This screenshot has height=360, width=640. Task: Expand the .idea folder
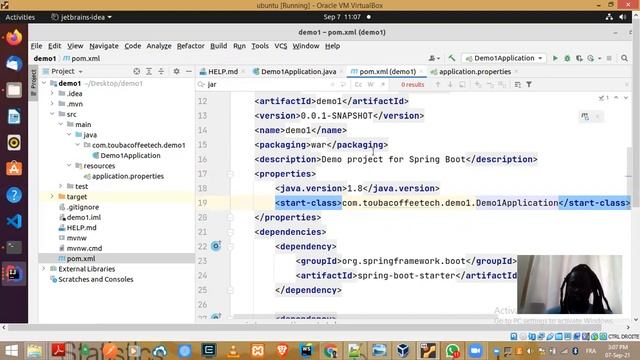(52, 93)
